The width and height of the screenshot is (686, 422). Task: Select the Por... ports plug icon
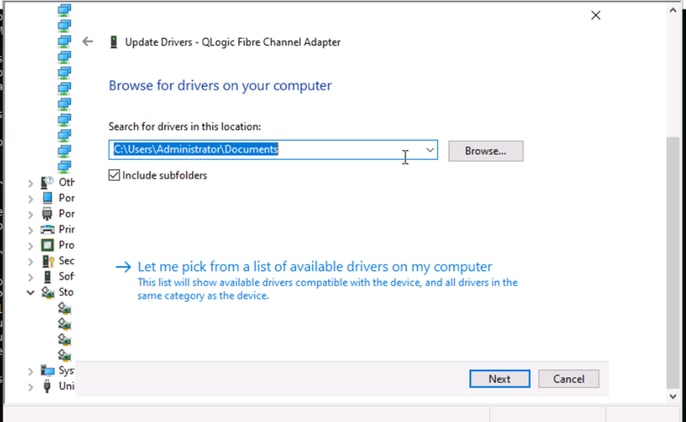coord(47,214)
